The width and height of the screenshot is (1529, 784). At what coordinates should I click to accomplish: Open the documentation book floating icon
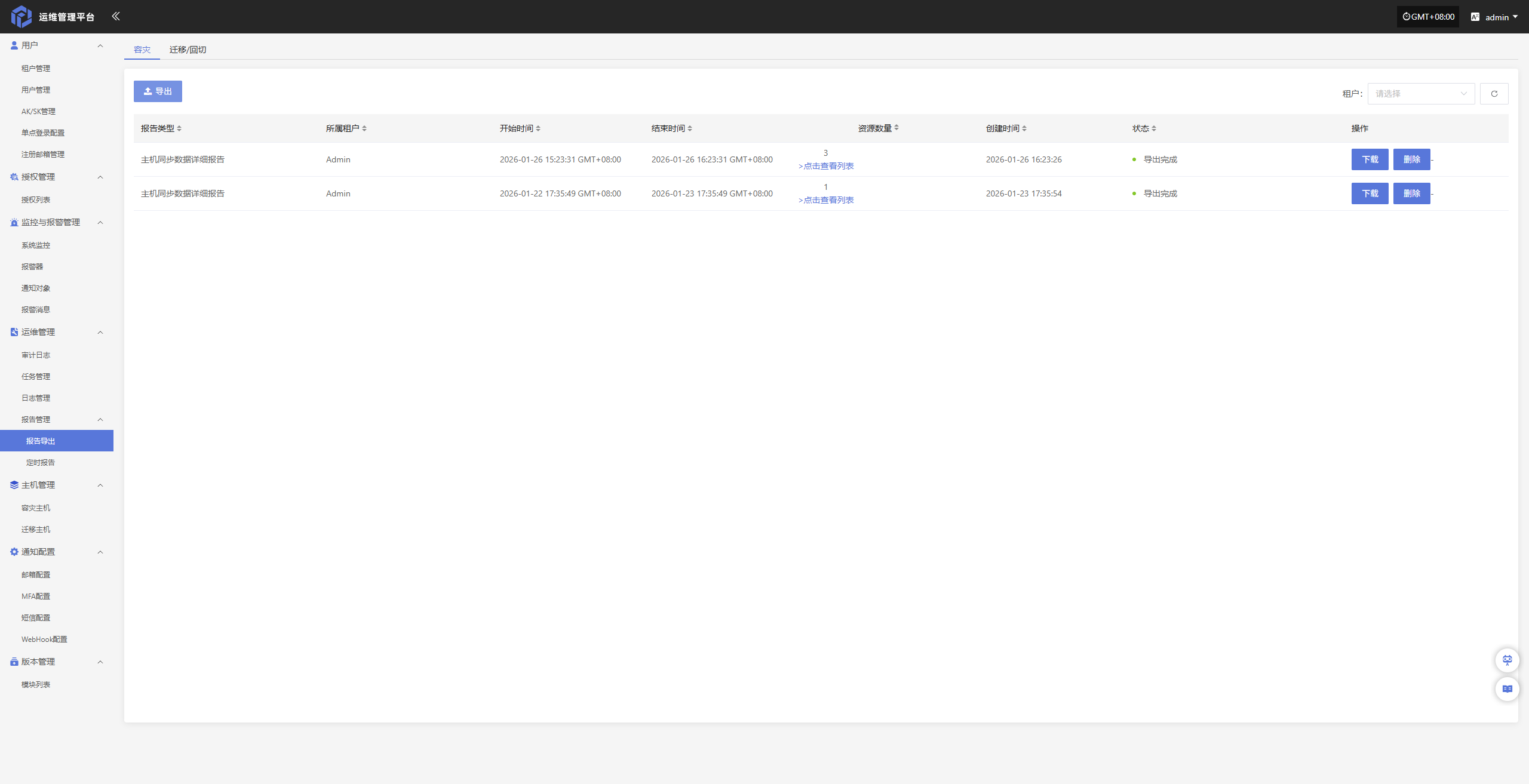coord(1507,688)
